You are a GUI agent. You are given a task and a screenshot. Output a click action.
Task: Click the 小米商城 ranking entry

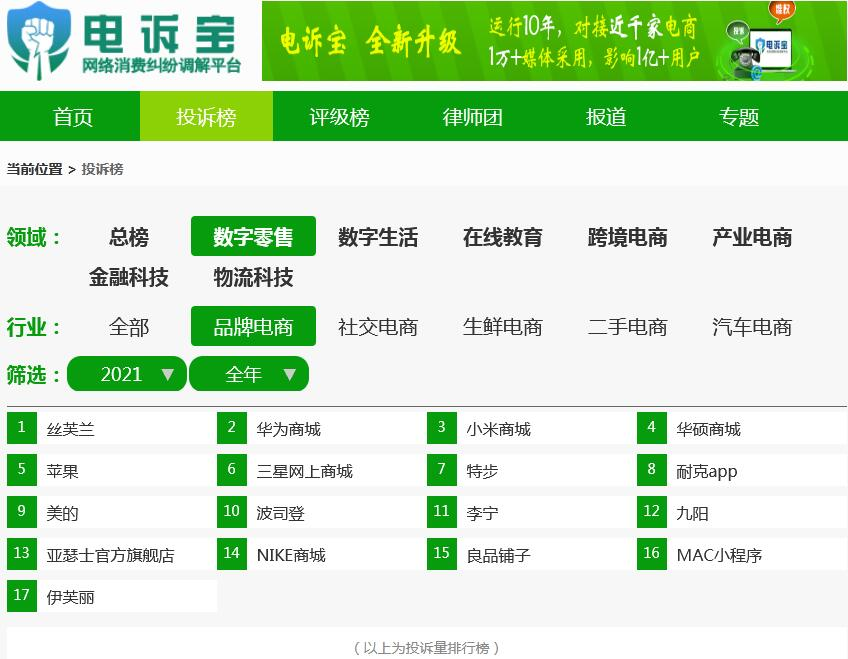(x=532, y=429)
